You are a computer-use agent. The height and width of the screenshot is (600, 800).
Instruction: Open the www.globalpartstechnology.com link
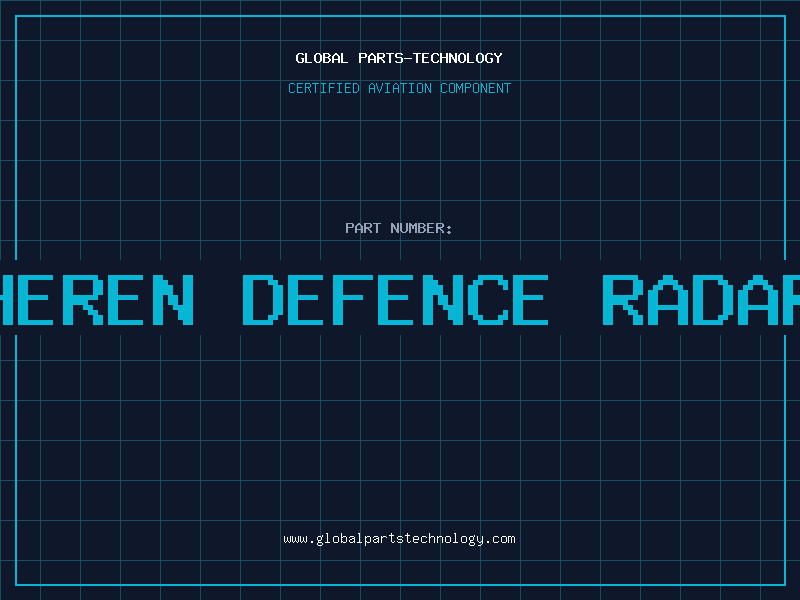tap(399, 539)
